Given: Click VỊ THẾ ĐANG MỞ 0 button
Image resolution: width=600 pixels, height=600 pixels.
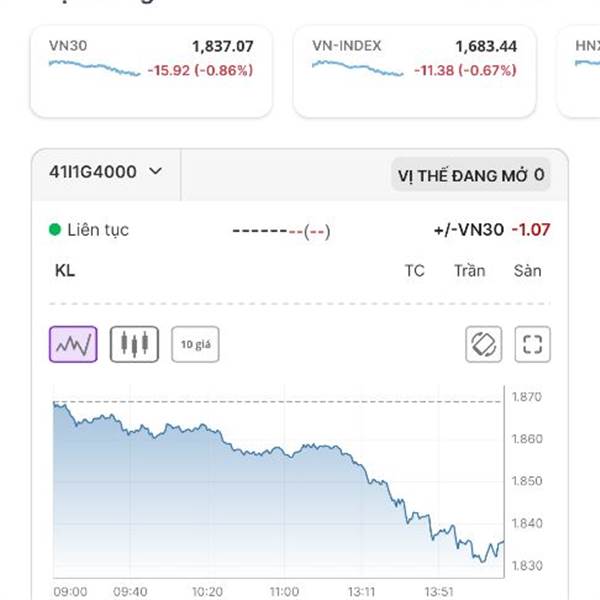Looking at the screenshot, I should pos(471,175).
